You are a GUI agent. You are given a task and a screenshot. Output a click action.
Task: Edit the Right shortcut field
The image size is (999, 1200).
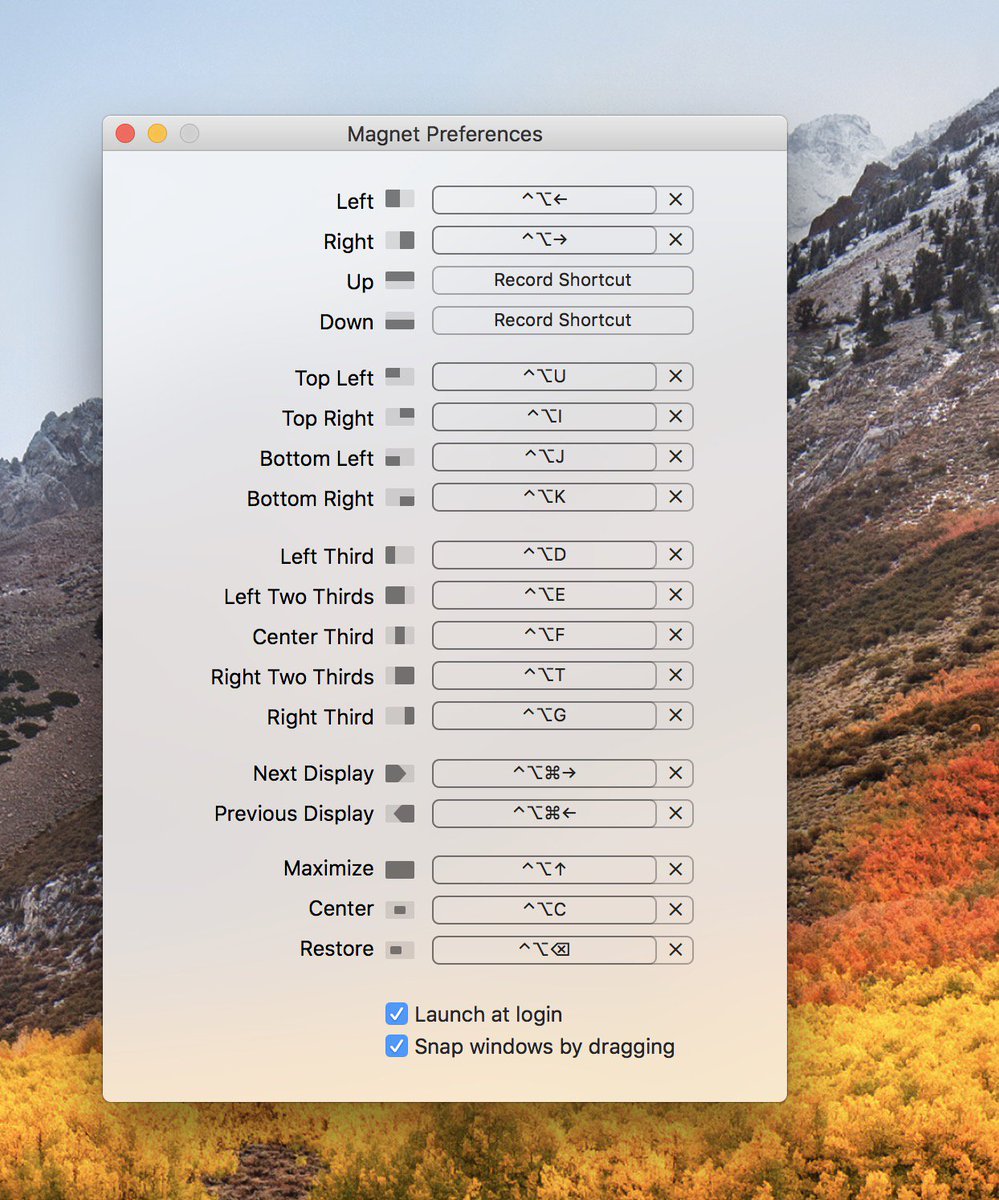pyautogui.click(x=545, y=240)
